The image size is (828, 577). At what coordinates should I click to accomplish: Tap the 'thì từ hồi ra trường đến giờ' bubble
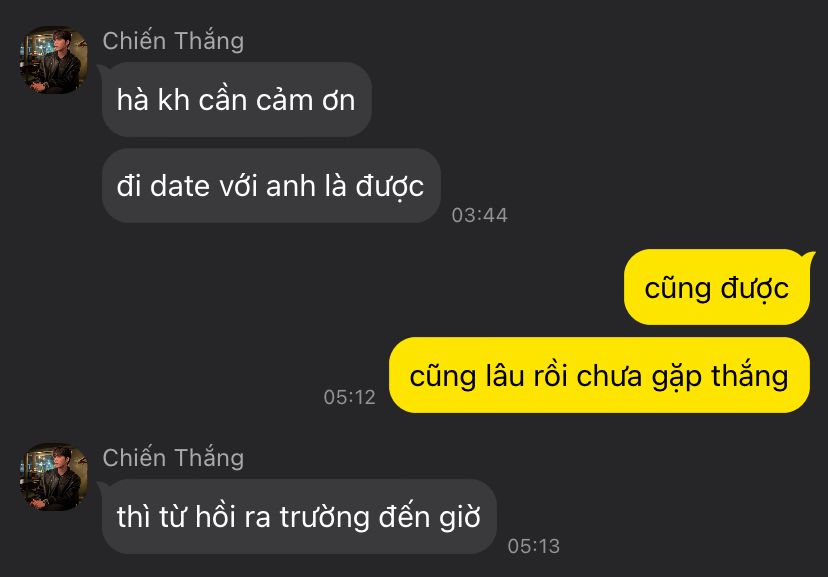click(x=299, y=516)
